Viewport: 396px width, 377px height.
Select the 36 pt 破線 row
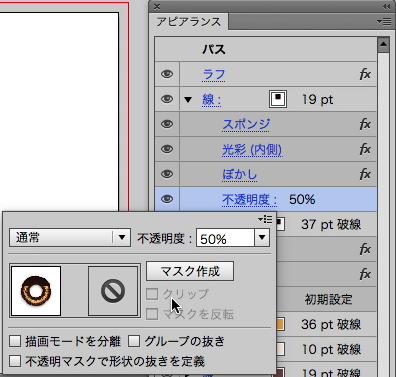(327, 324)
